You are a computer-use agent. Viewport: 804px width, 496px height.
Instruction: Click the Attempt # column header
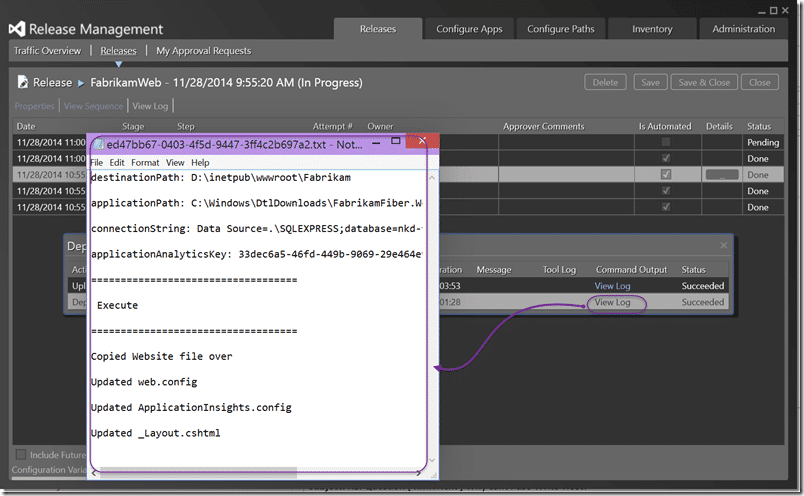[x=333, y=126]
